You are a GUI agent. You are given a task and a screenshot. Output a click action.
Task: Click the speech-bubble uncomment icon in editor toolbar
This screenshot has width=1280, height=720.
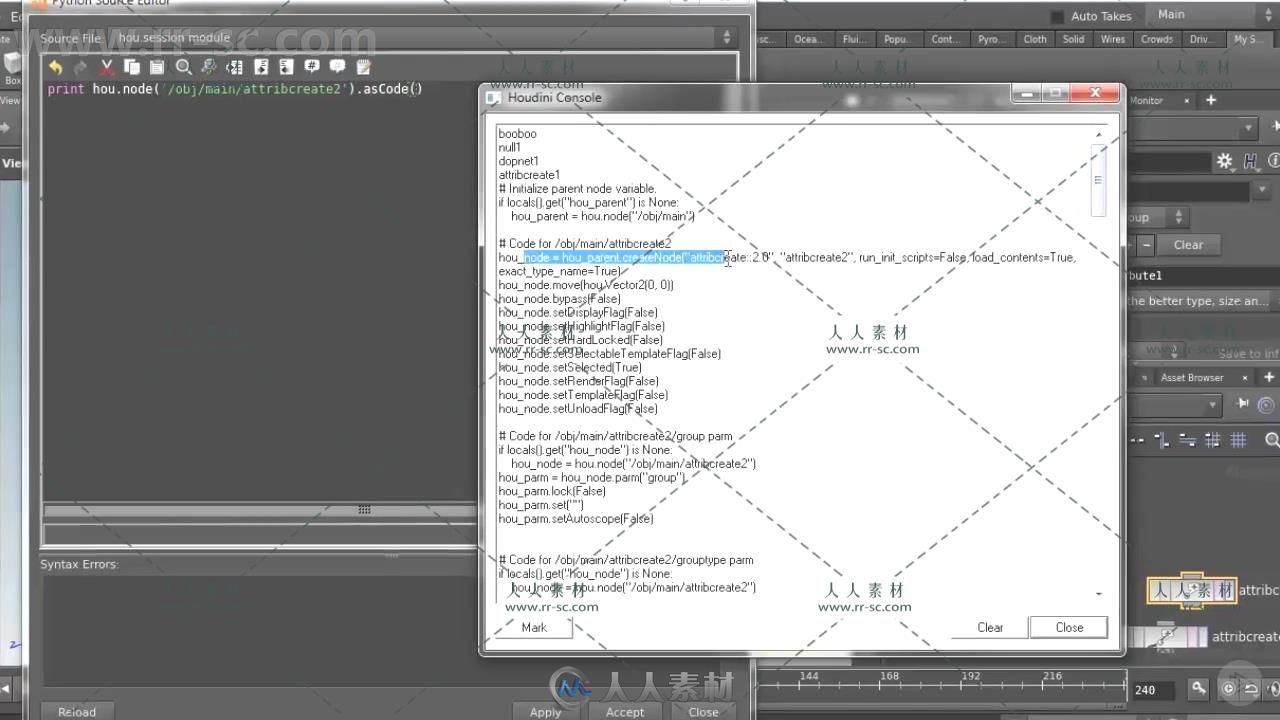point(338,67)
